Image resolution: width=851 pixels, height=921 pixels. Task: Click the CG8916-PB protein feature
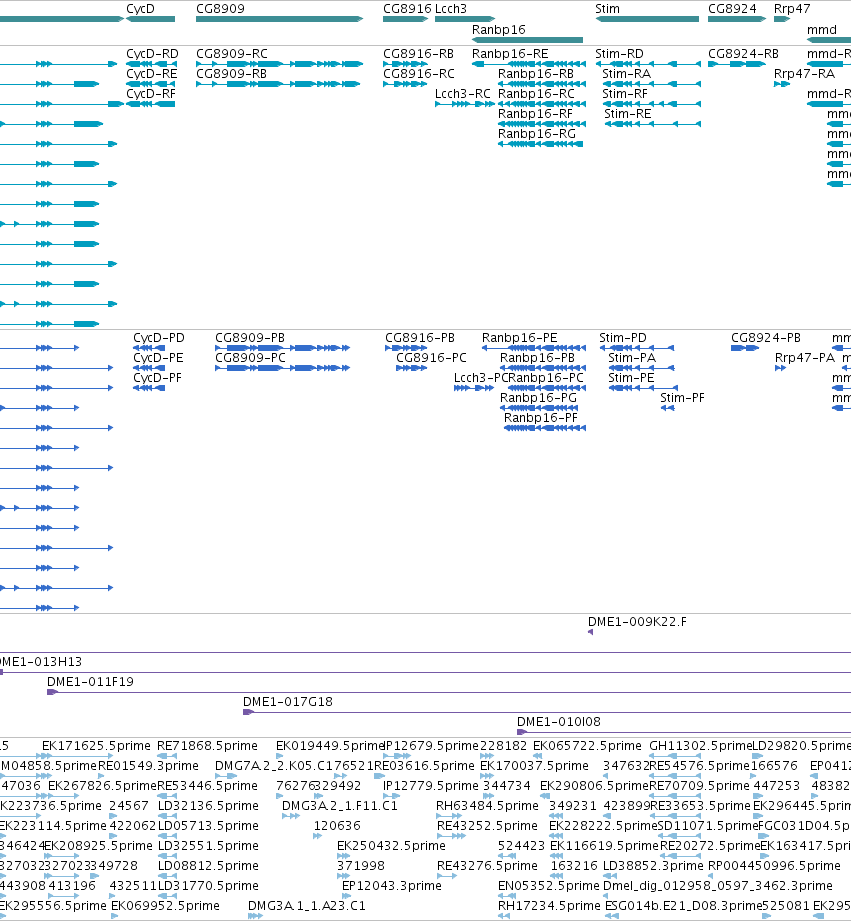tap(406, 348)
